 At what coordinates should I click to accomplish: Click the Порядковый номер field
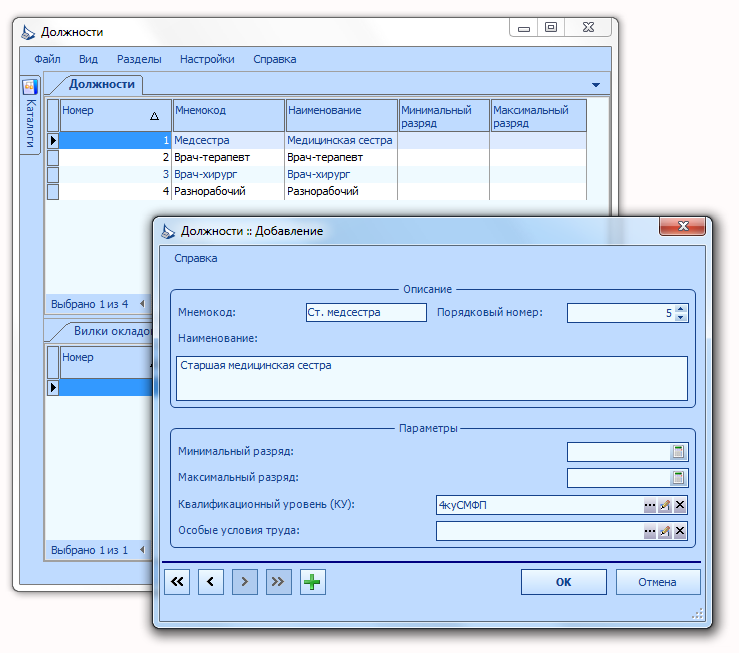621,313
